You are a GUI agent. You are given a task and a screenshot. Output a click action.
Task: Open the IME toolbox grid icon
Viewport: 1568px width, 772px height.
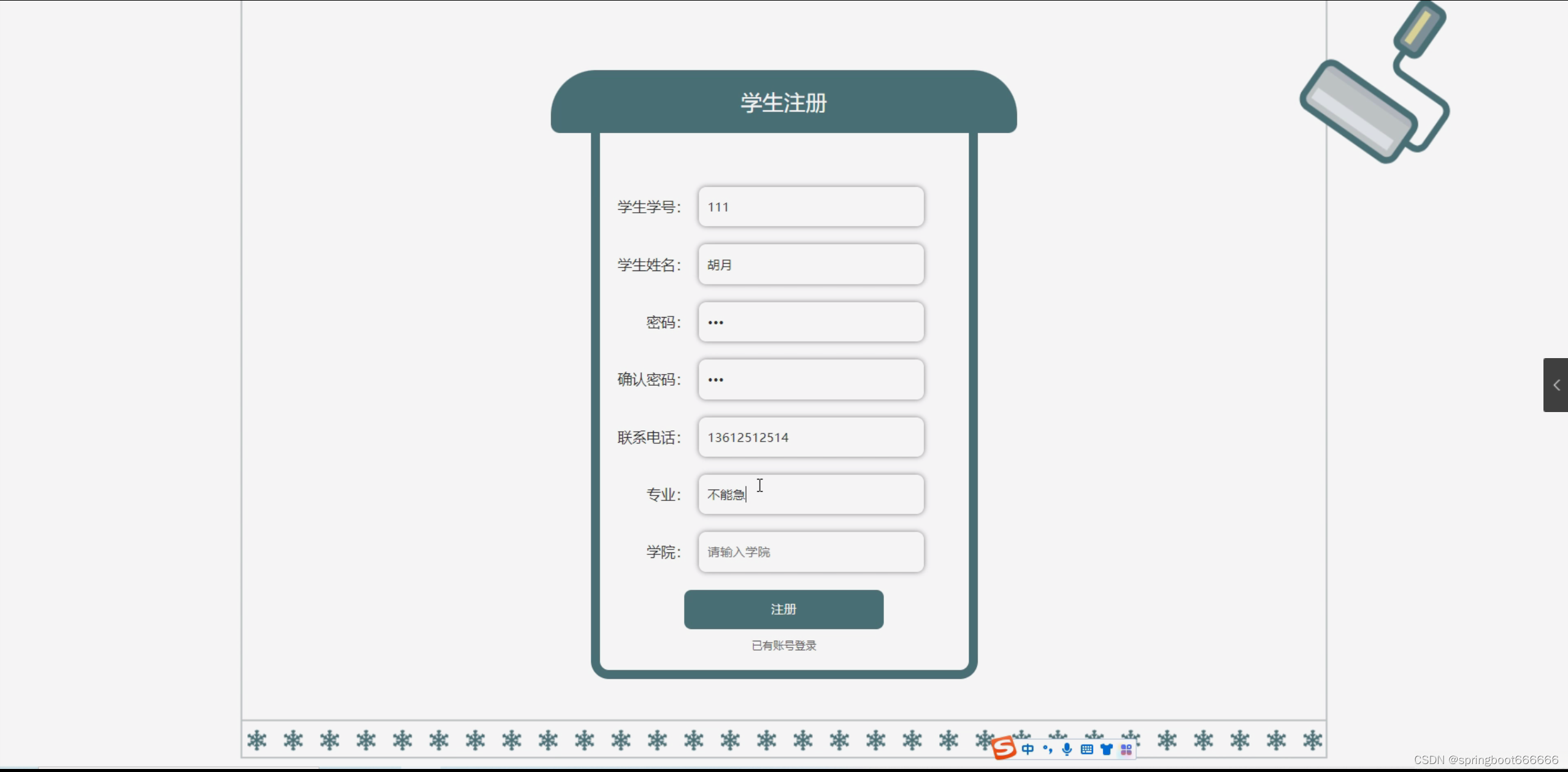coord(1126,749)
